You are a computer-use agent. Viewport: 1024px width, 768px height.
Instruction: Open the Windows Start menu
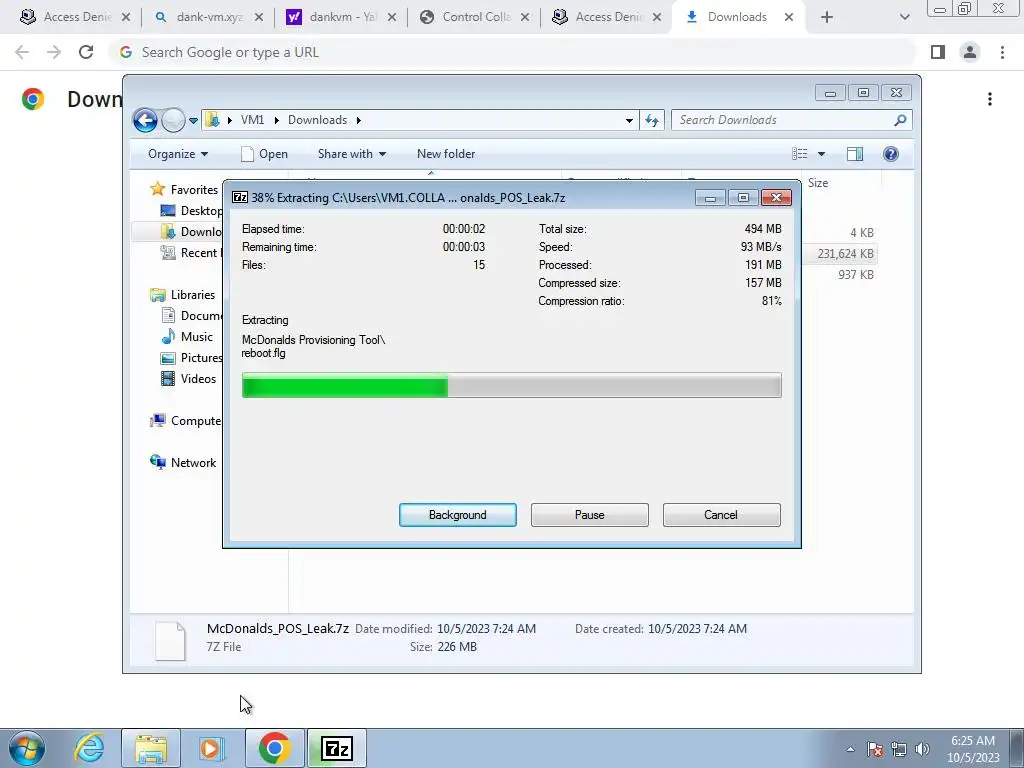[26, 748]
